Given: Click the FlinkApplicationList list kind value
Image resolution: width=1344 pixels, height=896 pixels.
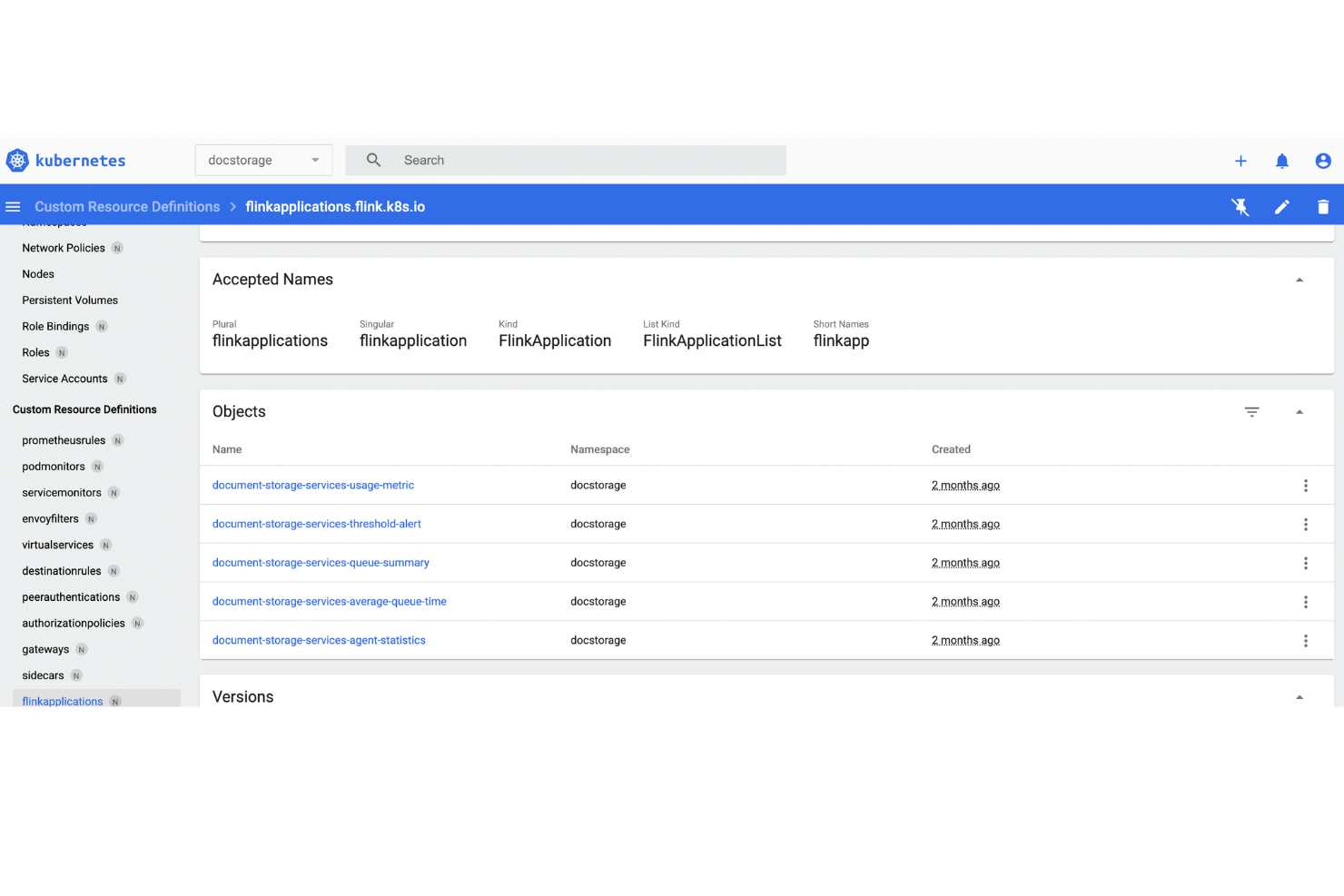Looking at the screenshot, I should point(712,341).
